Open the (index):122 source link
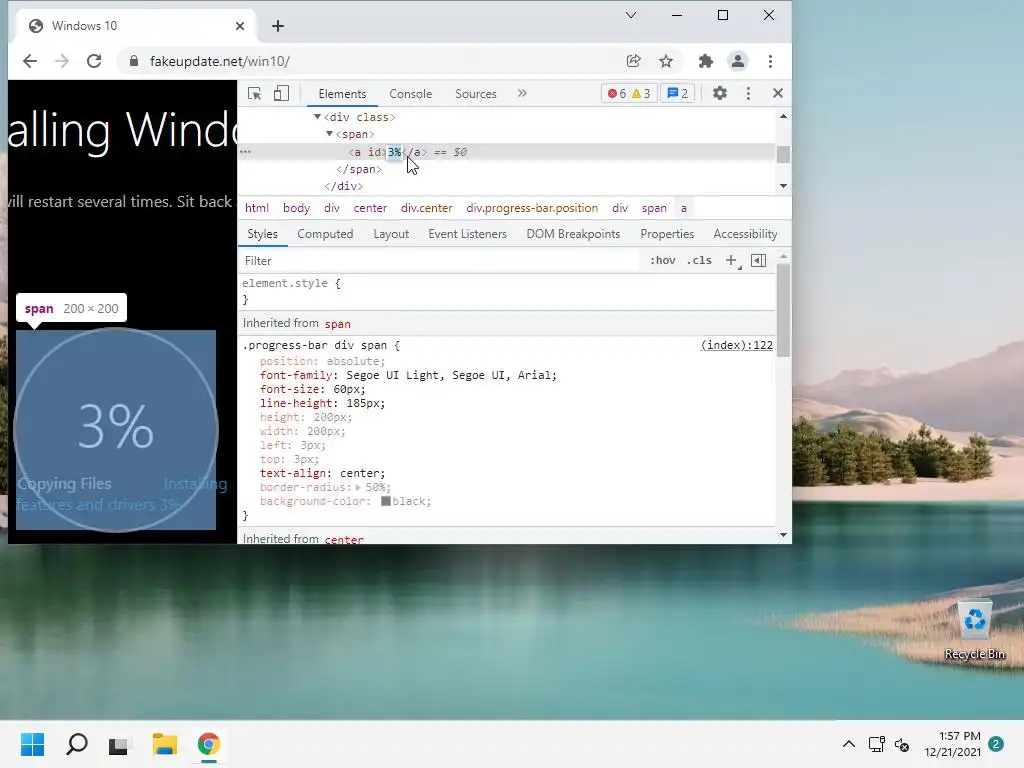1024x768 pixels. 737,345
